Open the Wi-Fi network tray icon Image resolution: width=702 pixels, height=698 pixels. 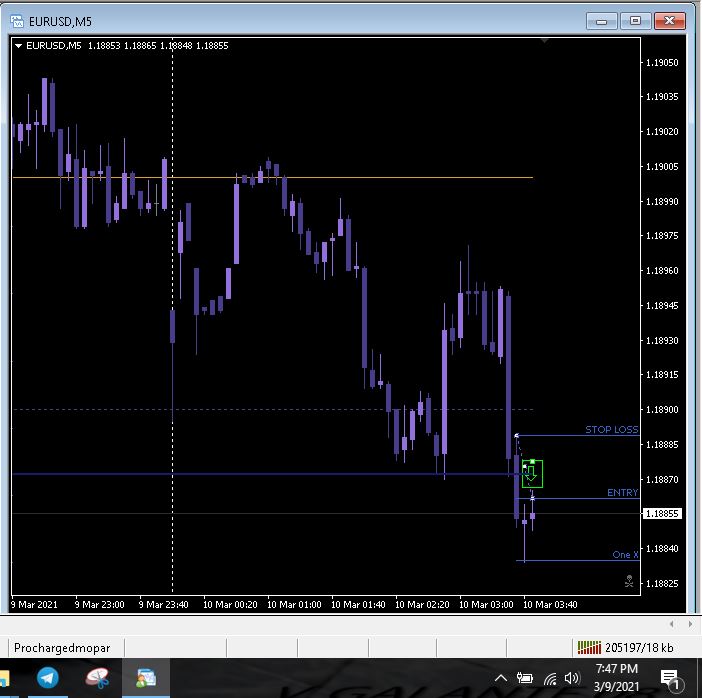(550, 679)
